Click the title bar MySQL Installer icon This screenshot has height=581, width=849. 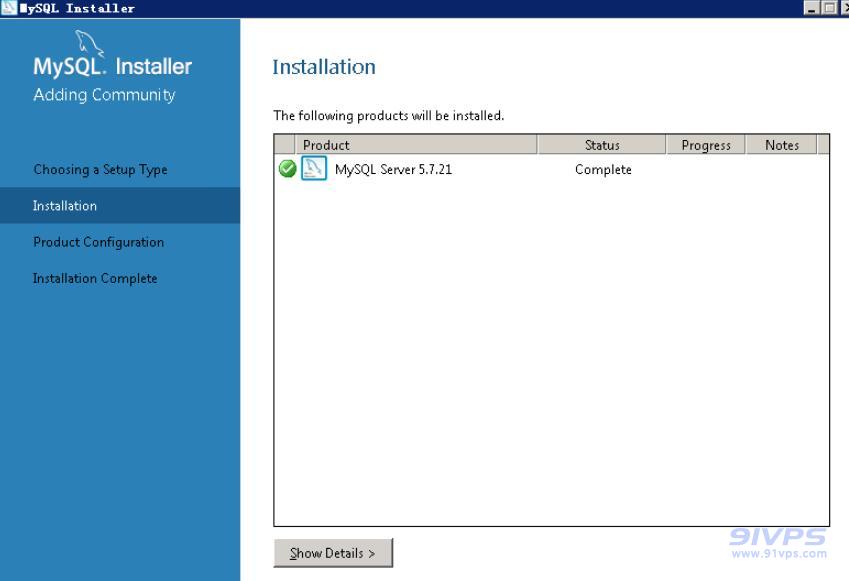coord(9,8)
